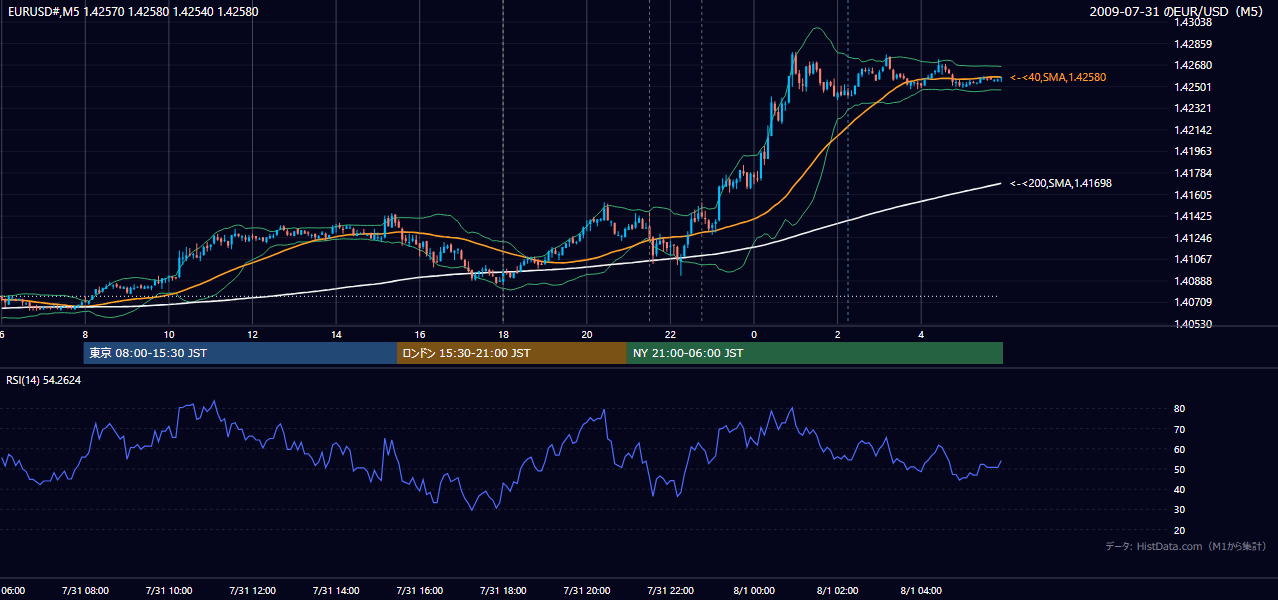Click price axis value 1.40530
This screenshot has width=1278, height=600.
[x=1192, y=324]
